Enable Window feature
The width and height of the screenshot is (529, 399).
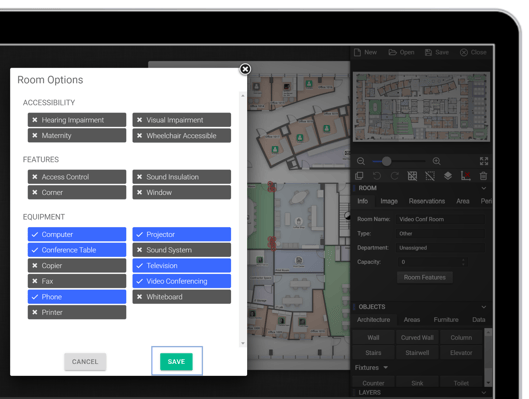coord(182,192)
